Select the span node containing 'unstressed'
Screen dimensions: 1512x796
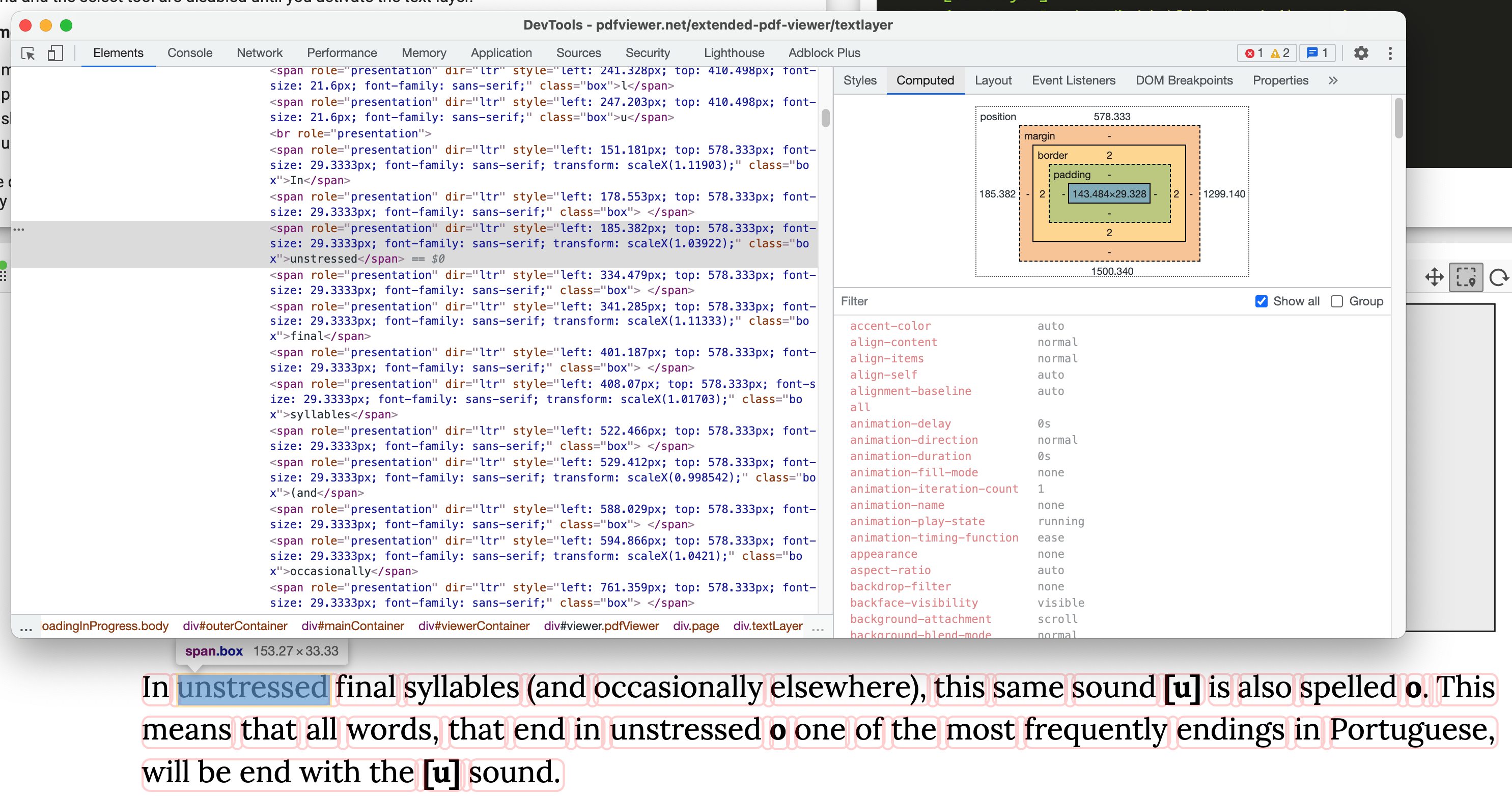pos(542,244)
